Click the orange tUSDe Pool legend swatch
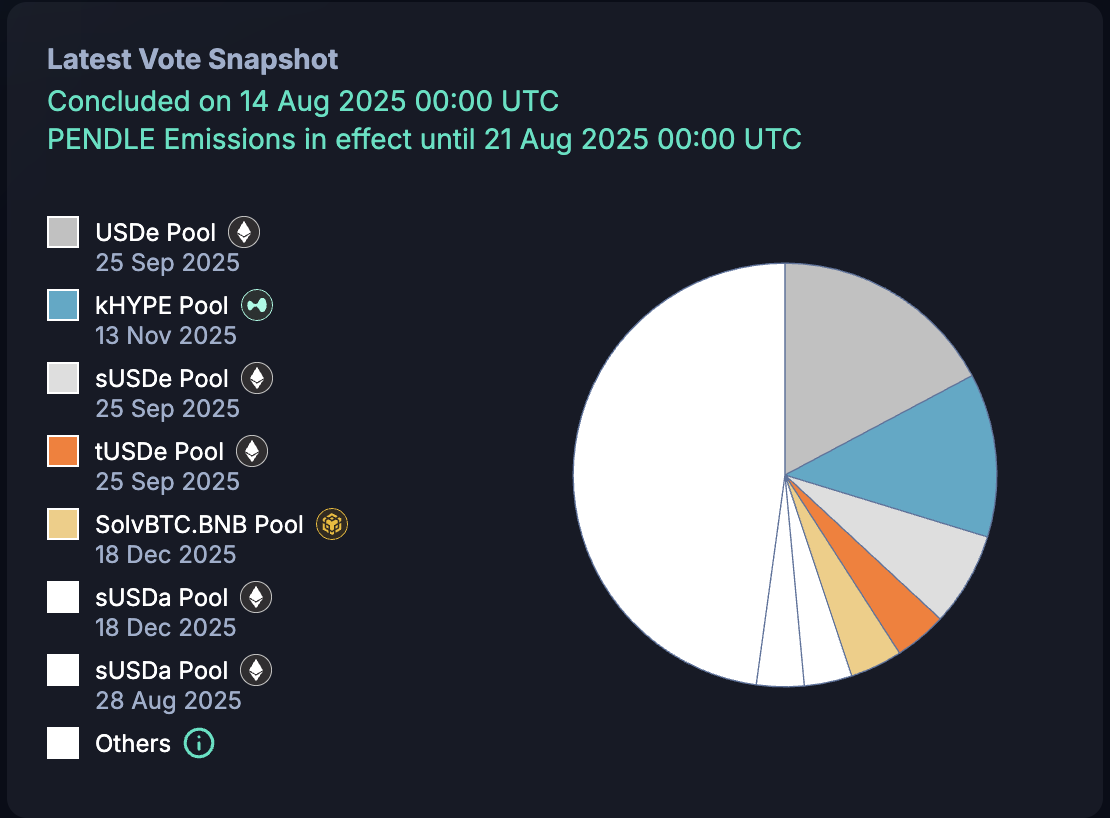 tap(63, 451)
